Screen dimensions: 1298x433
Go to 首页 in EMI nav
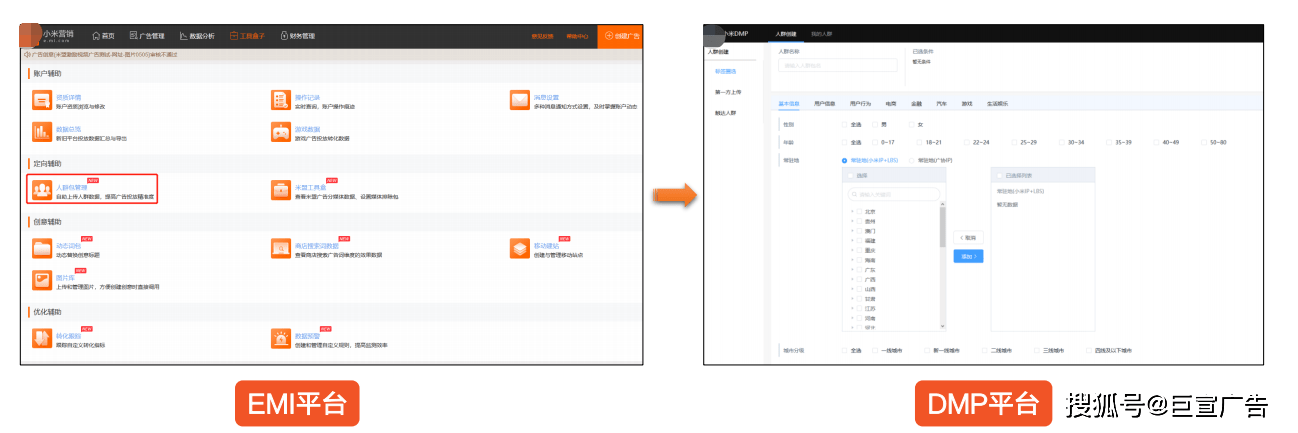(x=103, y=36)
